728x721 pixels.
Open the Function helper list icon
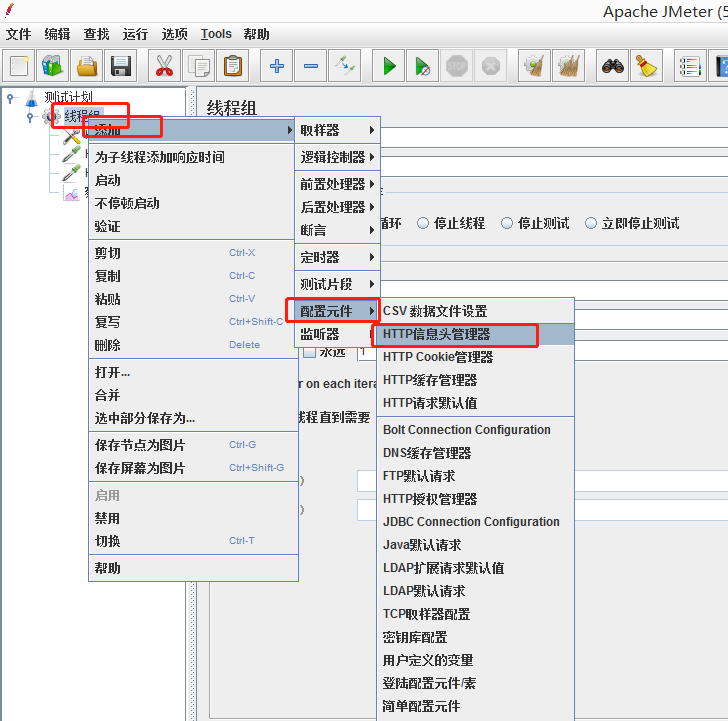point(690,66)
